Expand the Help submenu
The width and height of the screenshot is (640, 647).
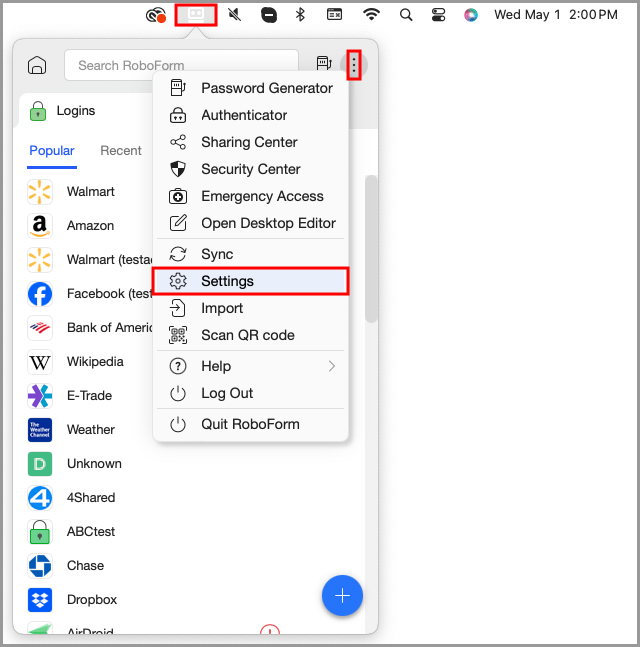pos(250,366)
